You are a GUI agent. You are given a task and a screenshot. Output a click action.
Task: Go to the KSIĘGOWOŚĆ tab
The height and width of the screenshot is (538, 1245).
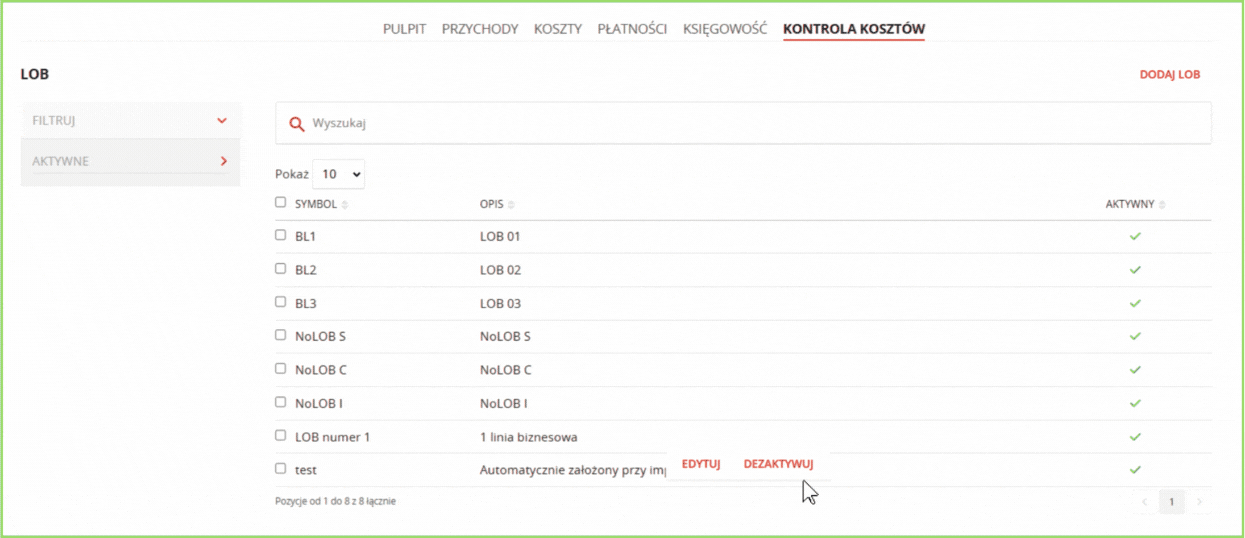pyautogui.click(x=725, y=29)
